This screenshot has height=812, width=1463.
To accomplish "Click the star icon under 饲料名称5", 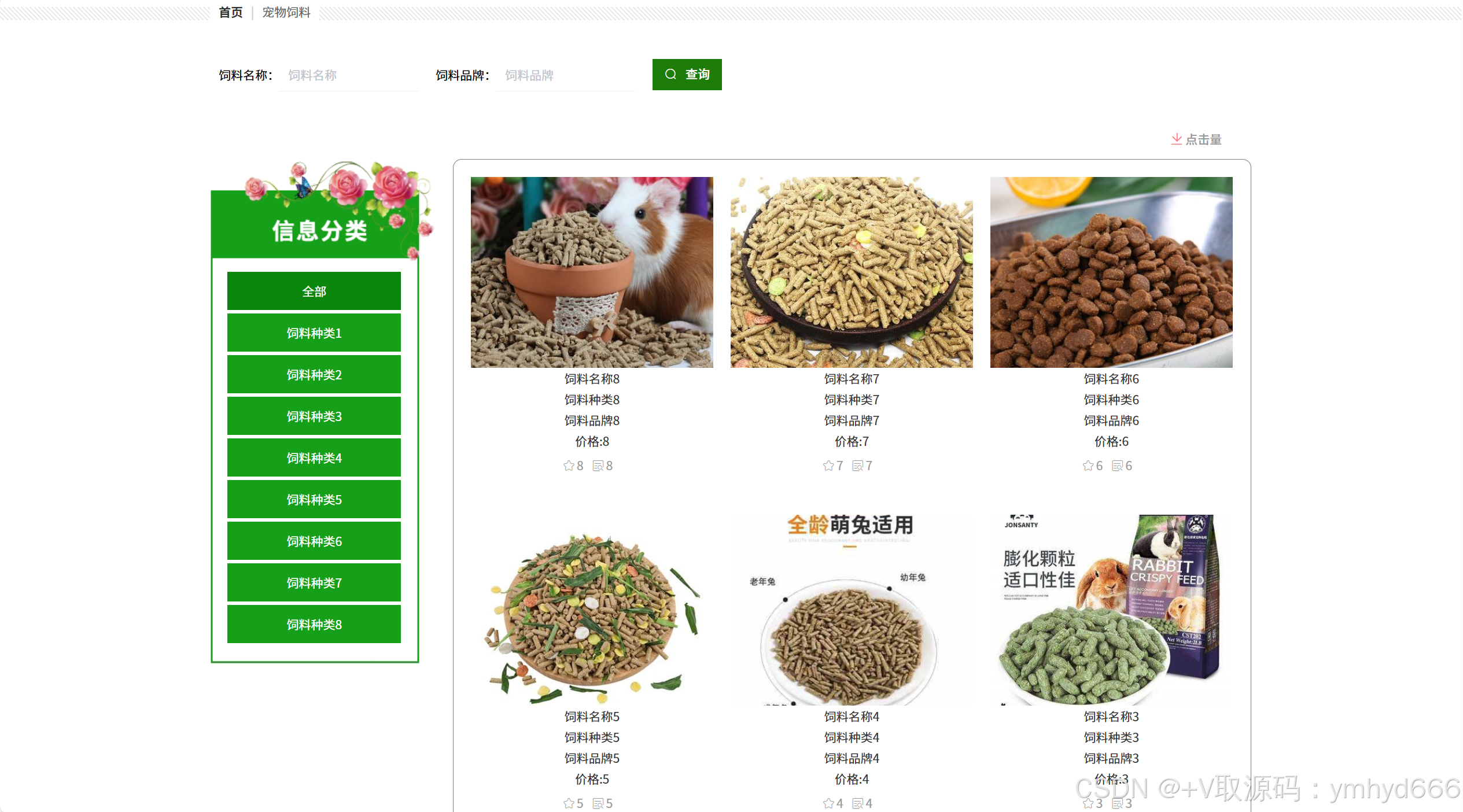I will point(569,803).
